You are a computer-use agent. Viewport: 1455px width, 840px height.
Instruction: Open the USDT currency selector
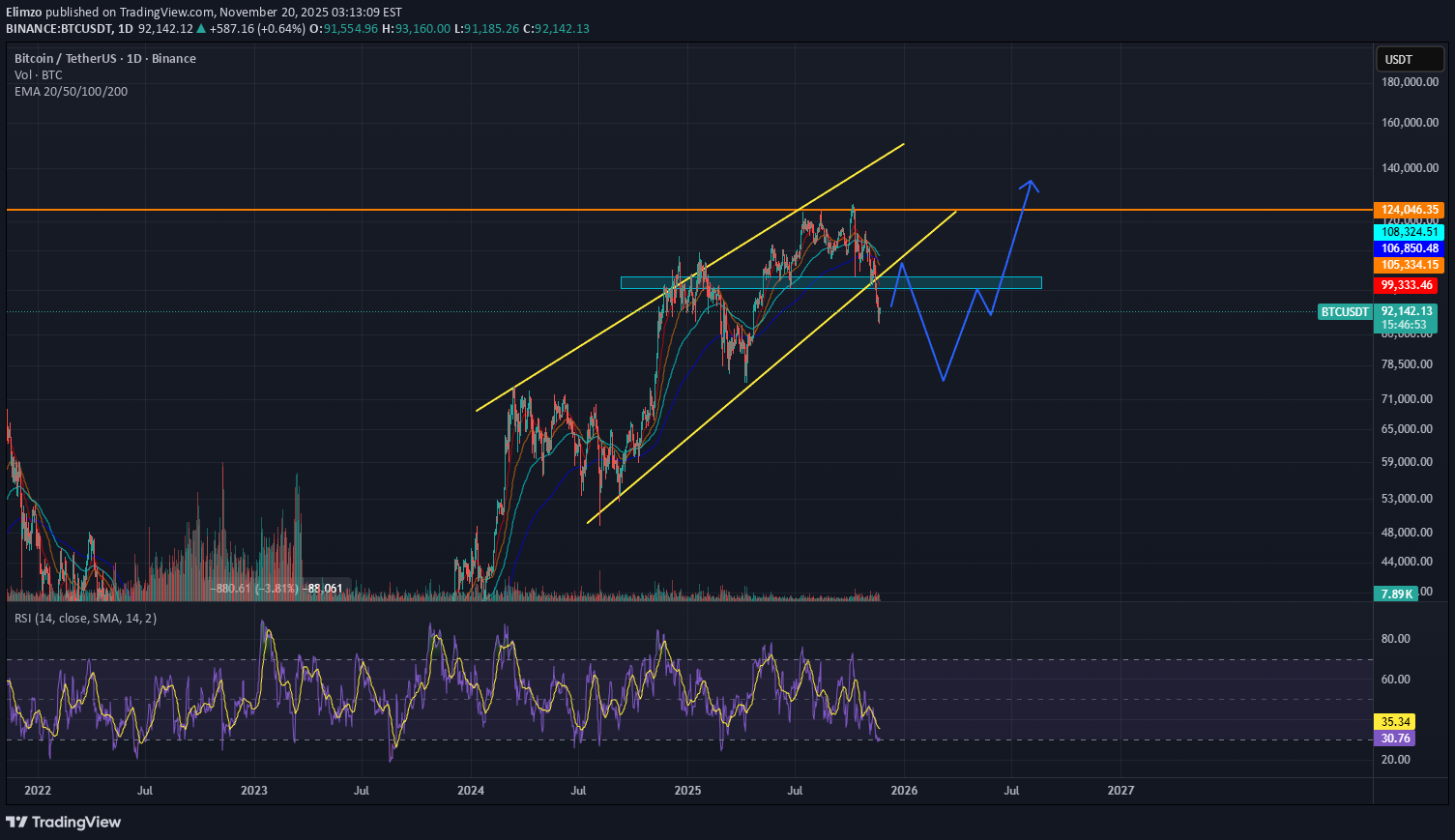tap(1410, 59)
